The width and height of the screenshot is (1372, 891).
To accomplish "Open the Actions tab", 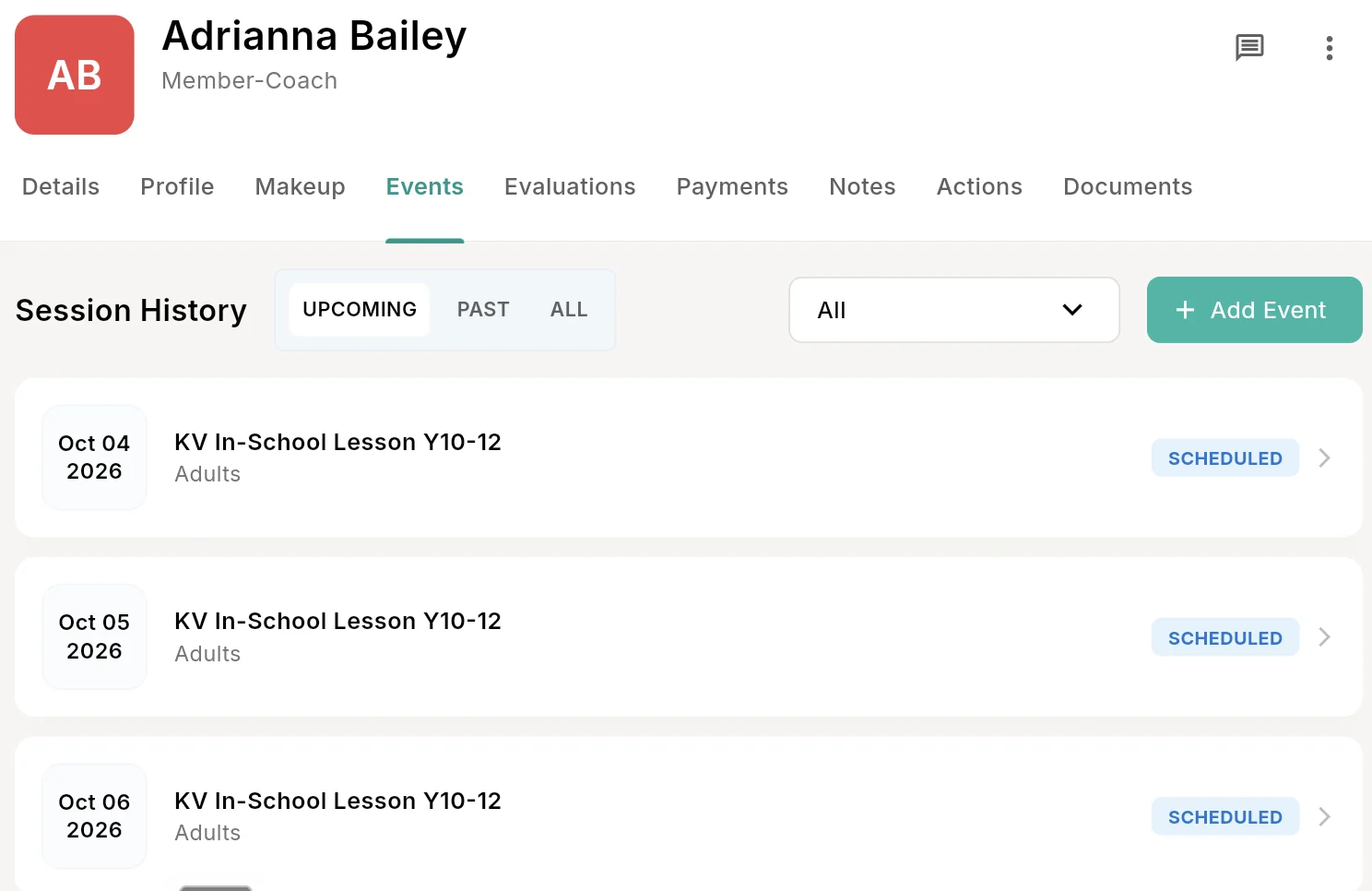I will coord(979,186).
